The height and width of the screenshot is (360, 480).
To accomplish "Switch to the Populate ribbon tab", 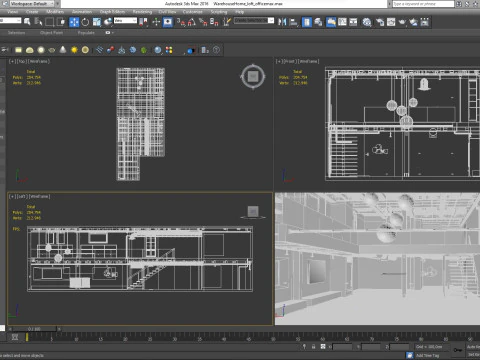I will (86, 33).
